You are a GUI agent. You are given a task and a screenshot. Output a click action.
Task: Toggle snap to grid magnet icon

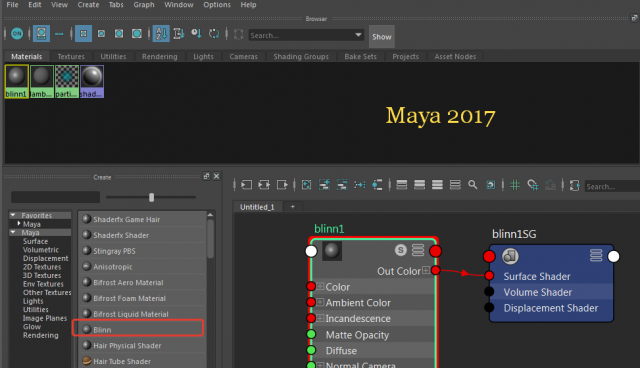tap(533, 185)
